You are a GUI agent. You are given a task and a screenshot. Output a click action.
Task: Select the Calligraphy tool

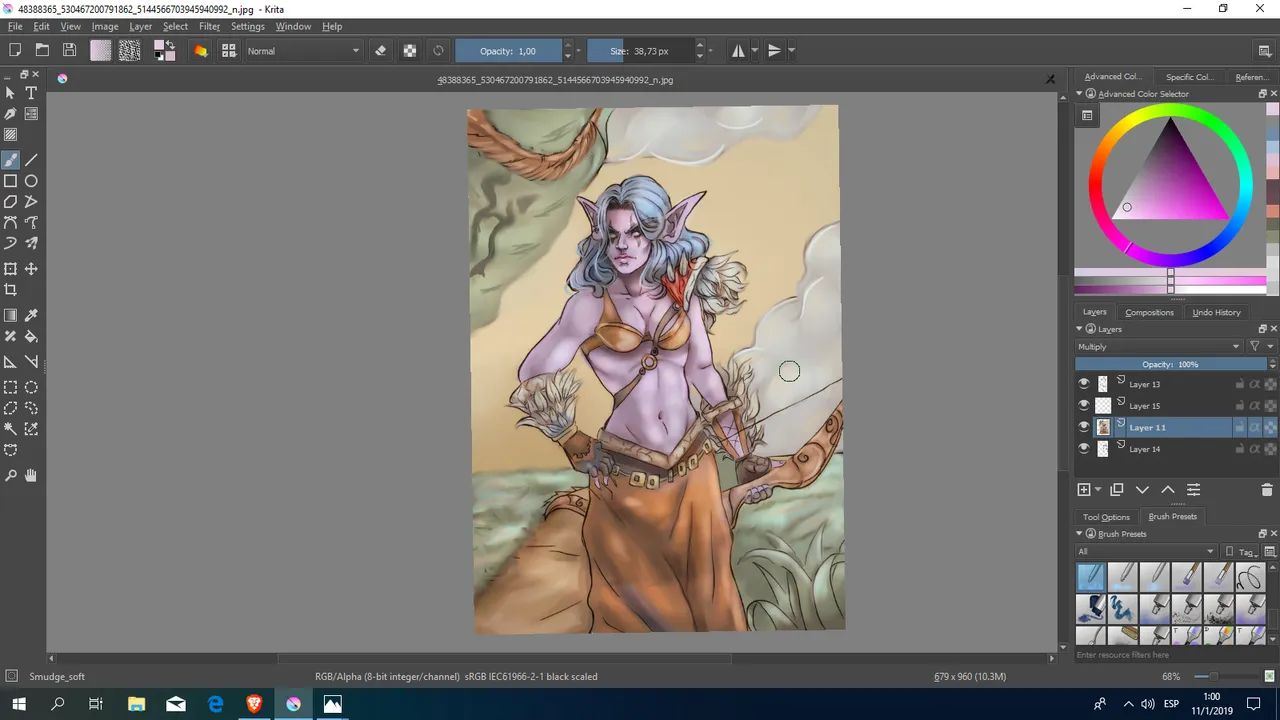[x=10, y=114]
